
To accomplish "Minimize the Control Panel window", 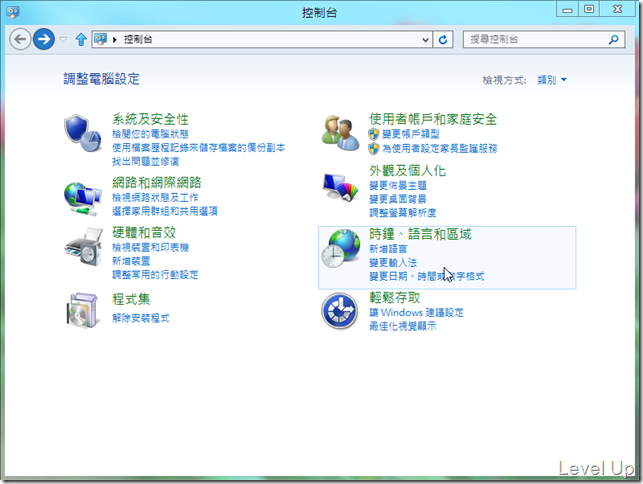I will point(568,9).
